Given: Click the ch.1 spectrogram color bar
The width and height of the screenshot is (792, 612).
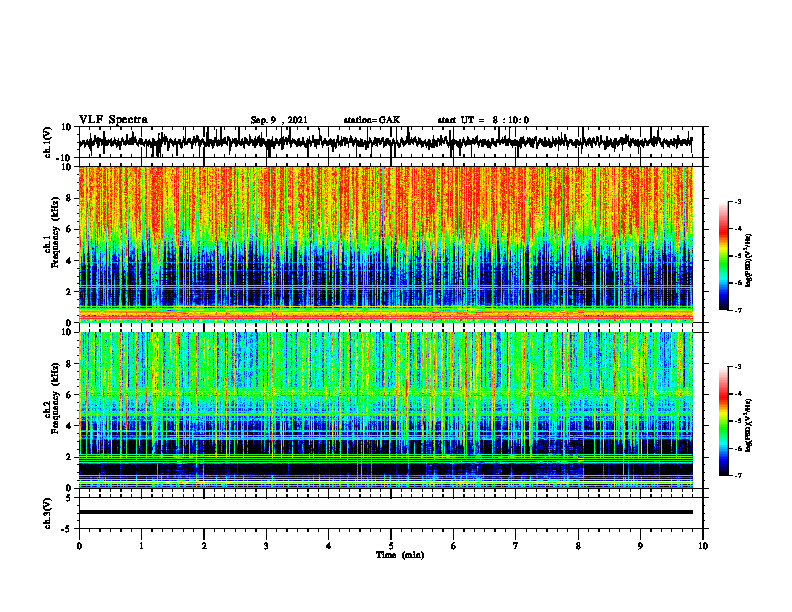Looking at the screenshot, I should tap(724, 256).
